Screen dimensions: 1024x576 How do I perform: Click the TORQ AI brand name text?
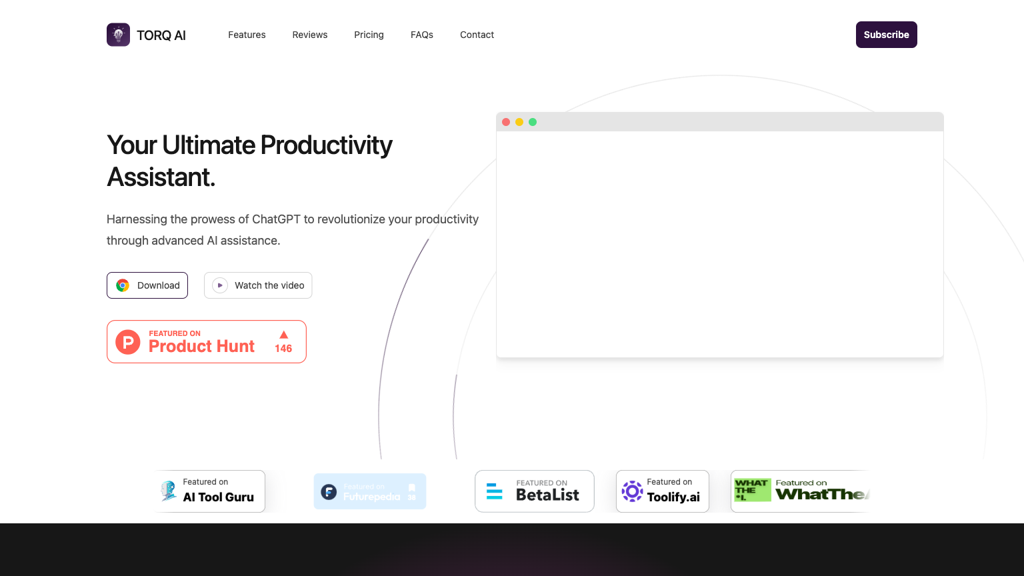tap(161, 35)
